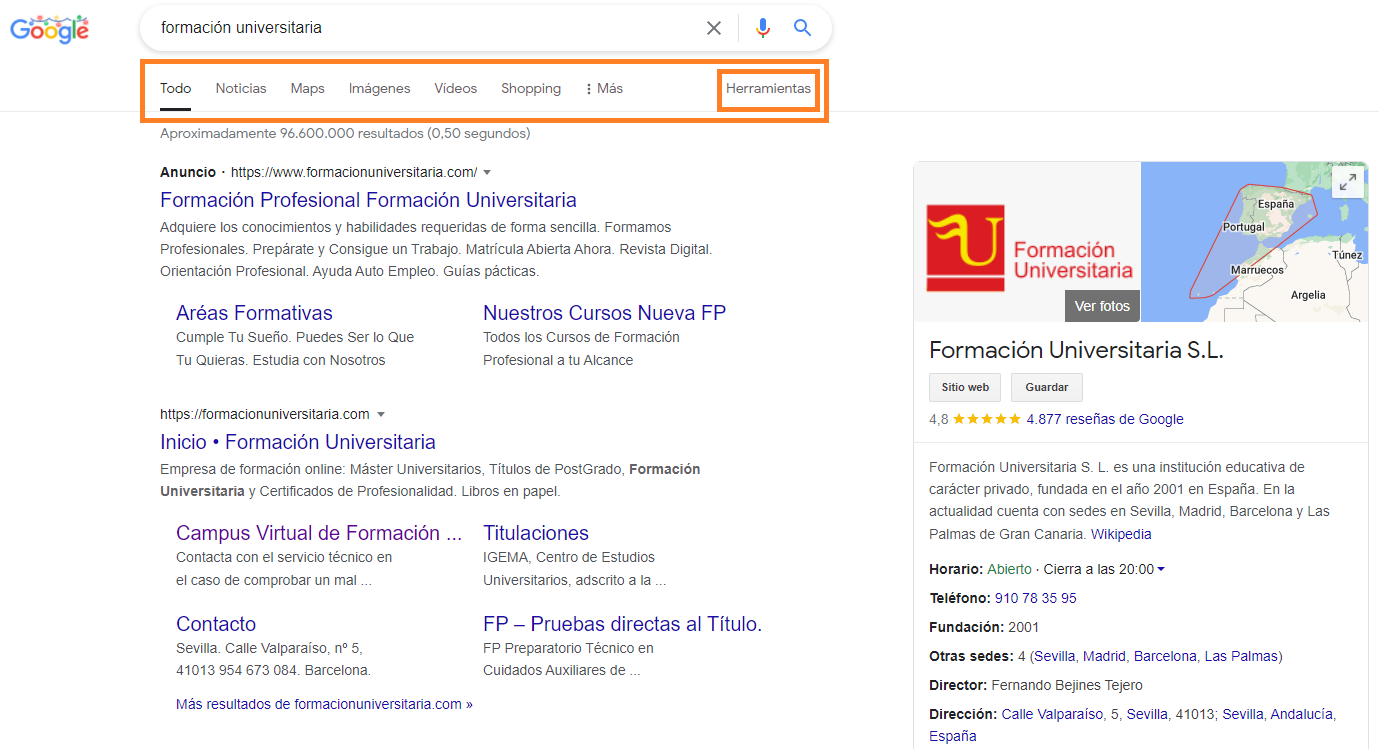This screenshot has width=1379, height=749.
Task: Select the Todo tab
Action: (176, 88)
